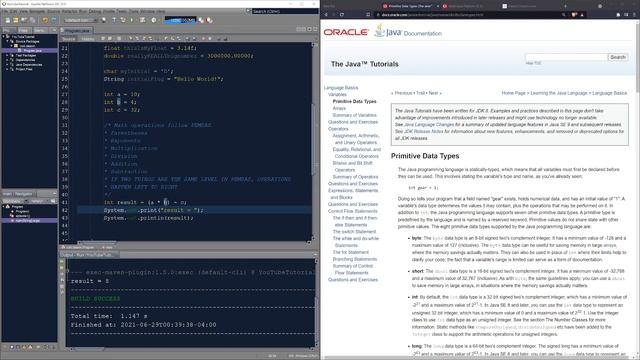Switch to the Services tab
Image resolution: width=640 pixels, height=360 pixels.
(x=40, y=31)
